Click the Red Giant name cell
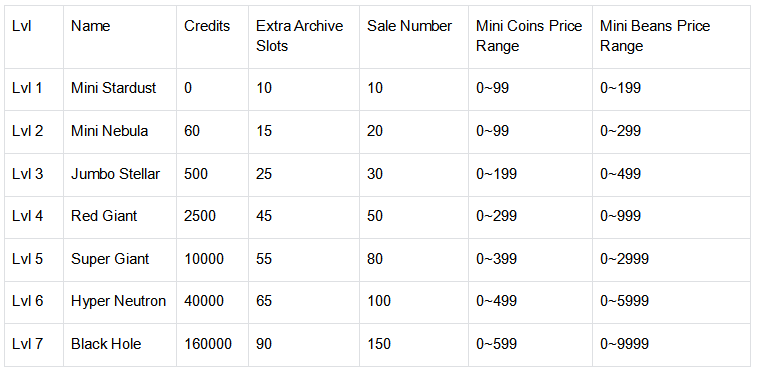Image resolution: width=757 pixels, height=371 pixels. [x=104, y=216]
